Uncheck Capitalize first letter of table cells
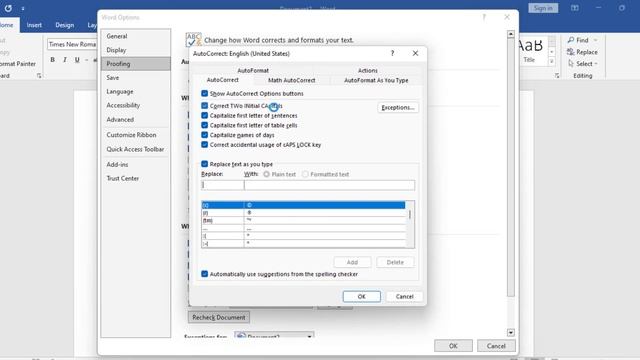Screen dimensions: 640x360 point(204,125)
